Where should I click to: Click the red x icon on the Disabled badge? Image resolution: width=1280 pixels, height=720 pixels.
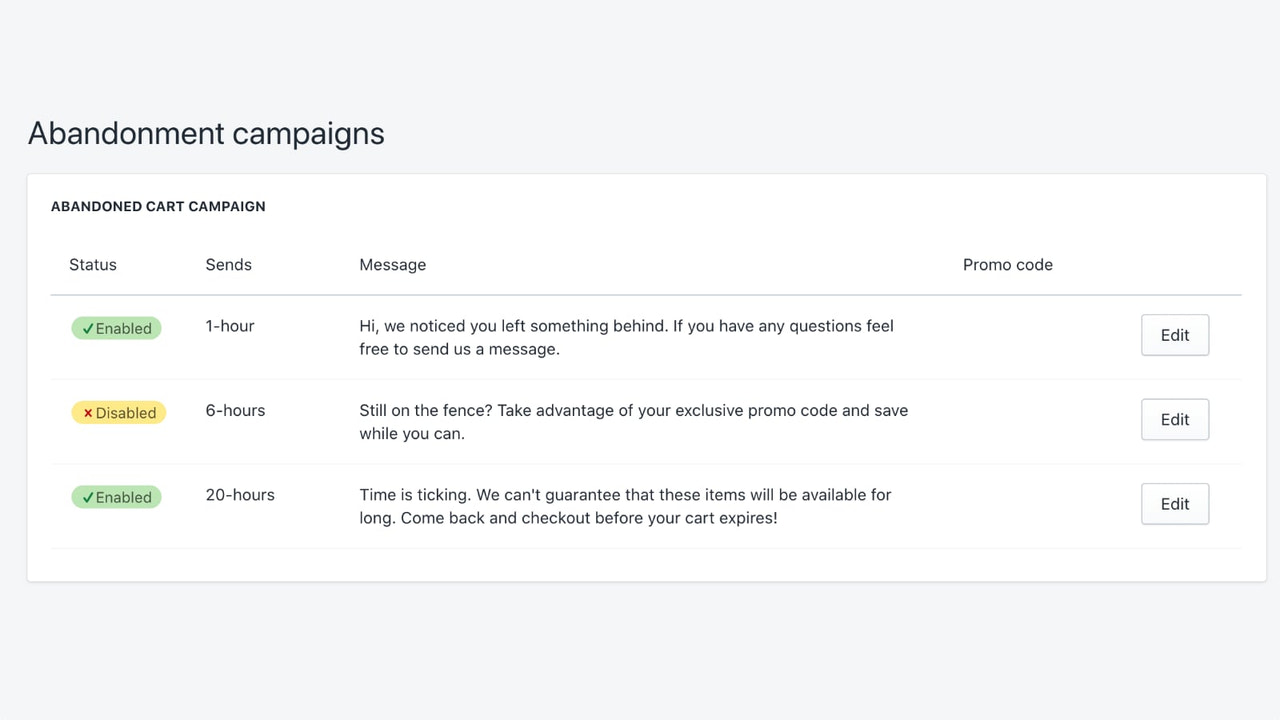point(89,412)
